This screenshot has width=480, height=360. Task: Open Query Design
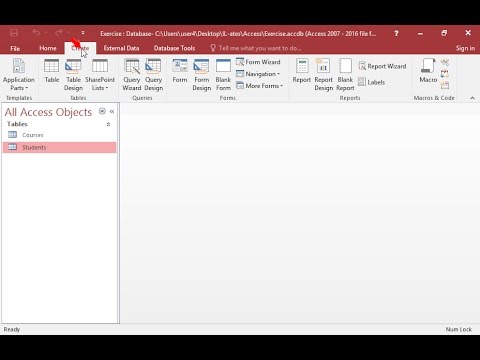point(153,75)
